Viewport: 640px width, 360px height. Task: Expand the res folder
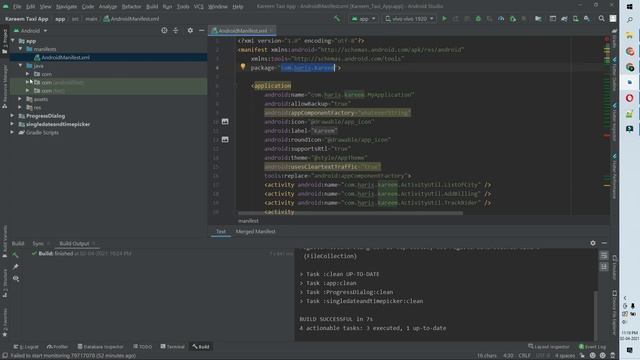tap(20, 107)
